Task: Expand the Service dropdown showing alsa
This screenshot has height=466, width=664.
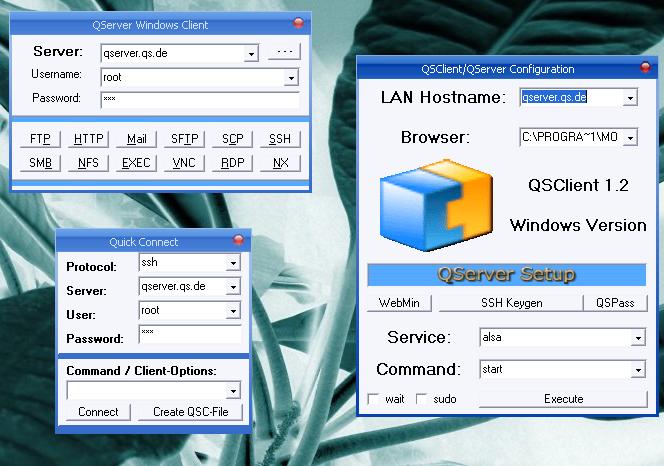Action: click(x=638, y=338)
